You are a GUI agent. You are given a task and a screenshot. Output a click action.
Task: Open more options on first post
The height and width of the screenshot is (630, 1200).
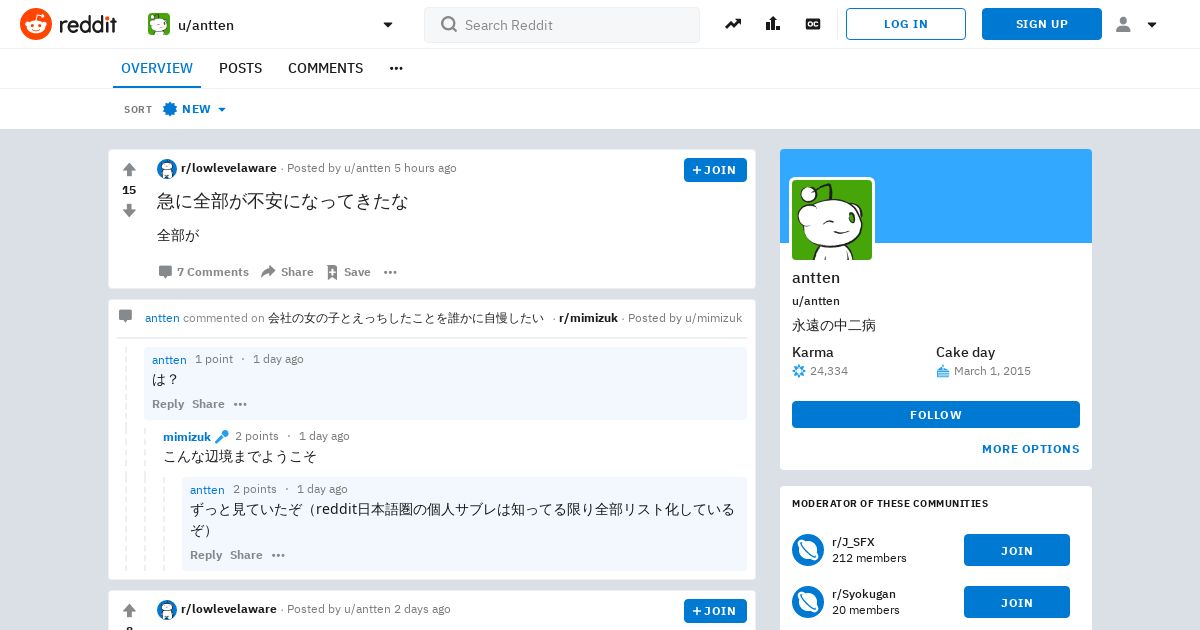390,272
